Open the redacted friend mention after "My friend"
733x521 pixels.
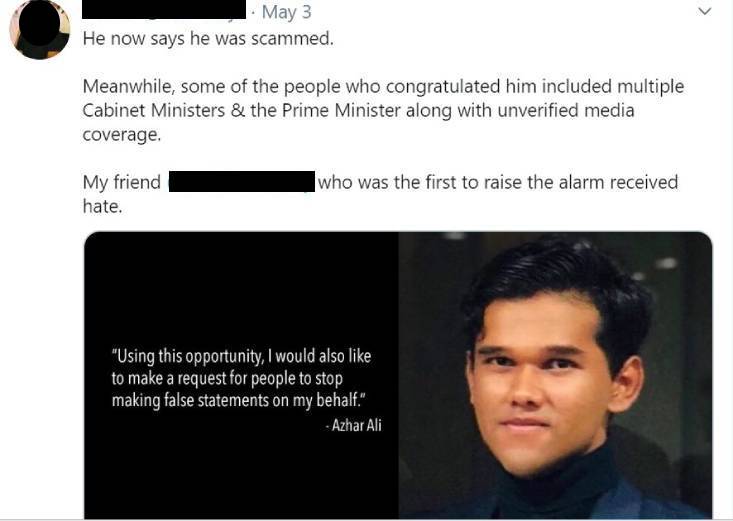click(241, 182)
